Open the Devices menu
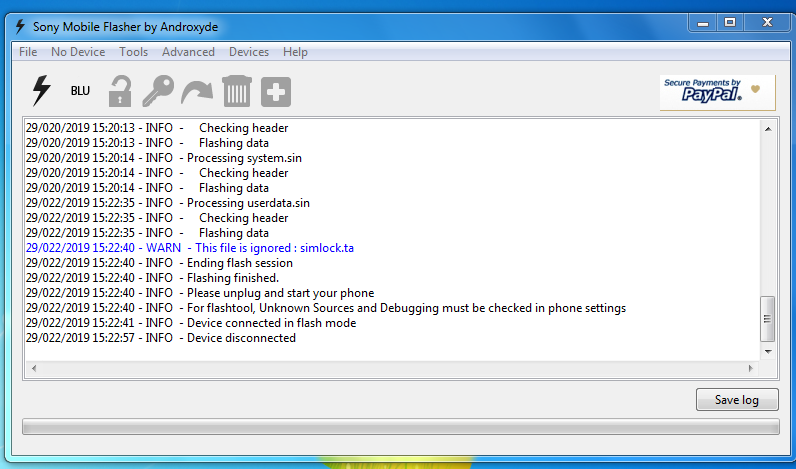Viewport: 796px width, 469px height. click(x=249, y=52)
